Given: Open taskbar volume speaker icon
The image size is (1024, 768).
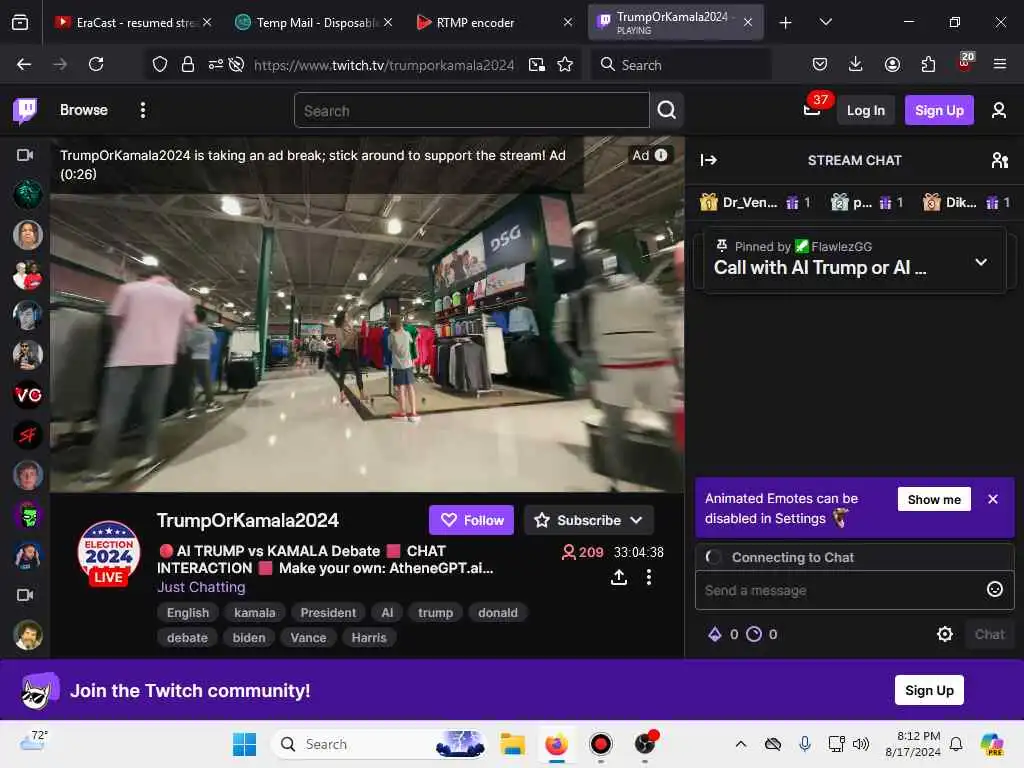Looking at the screenshot, I should click(x=861, y=744).
